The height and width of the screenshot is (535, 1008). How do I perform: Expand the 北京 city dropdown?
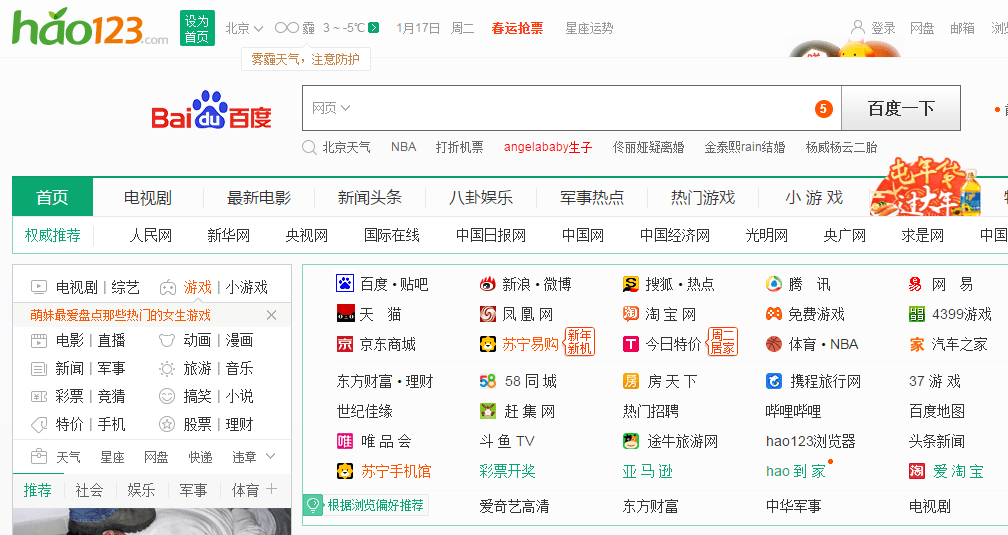click(244, 28)
